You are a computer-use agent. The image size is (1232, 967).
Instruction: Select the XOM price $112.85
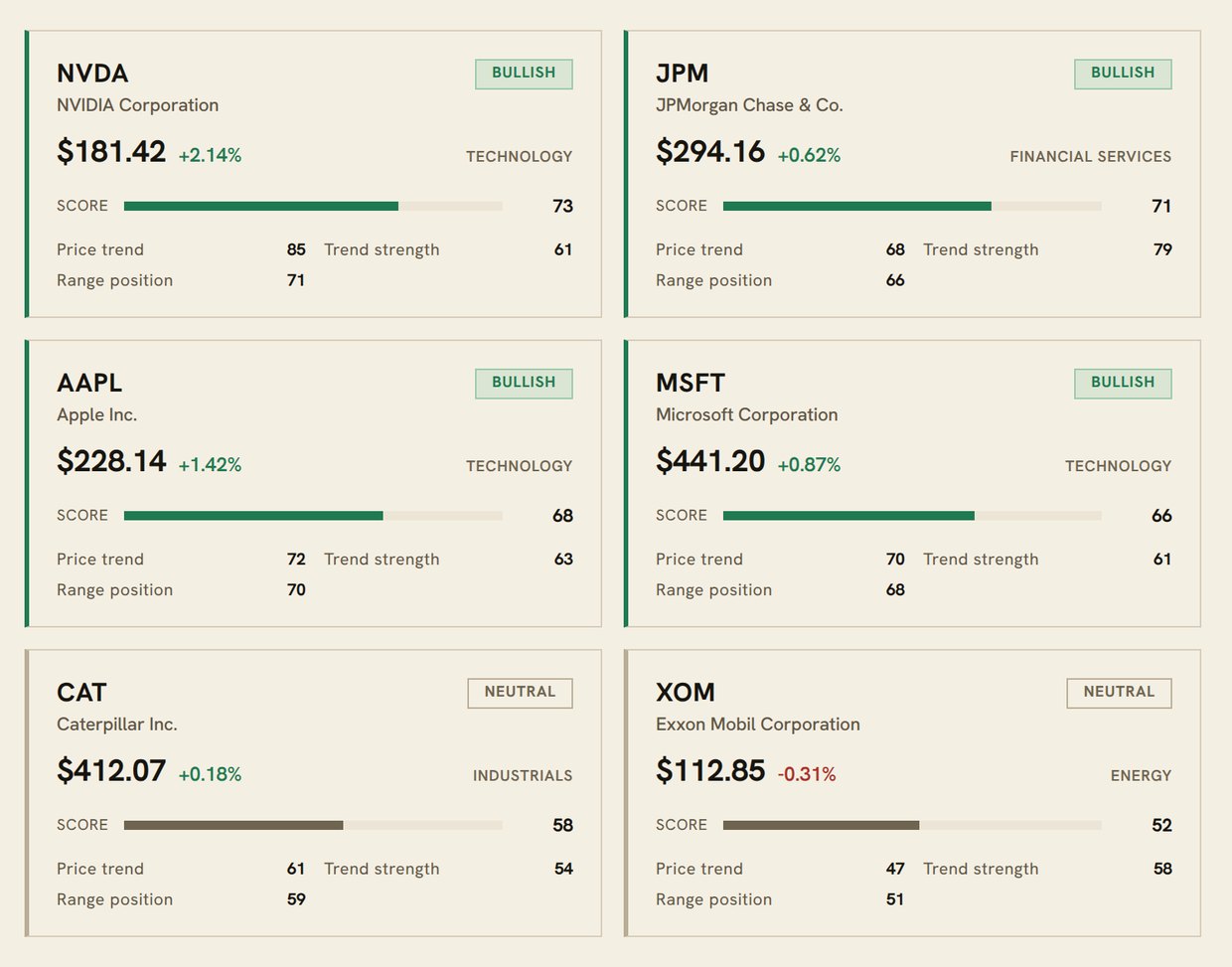point(710,770)
